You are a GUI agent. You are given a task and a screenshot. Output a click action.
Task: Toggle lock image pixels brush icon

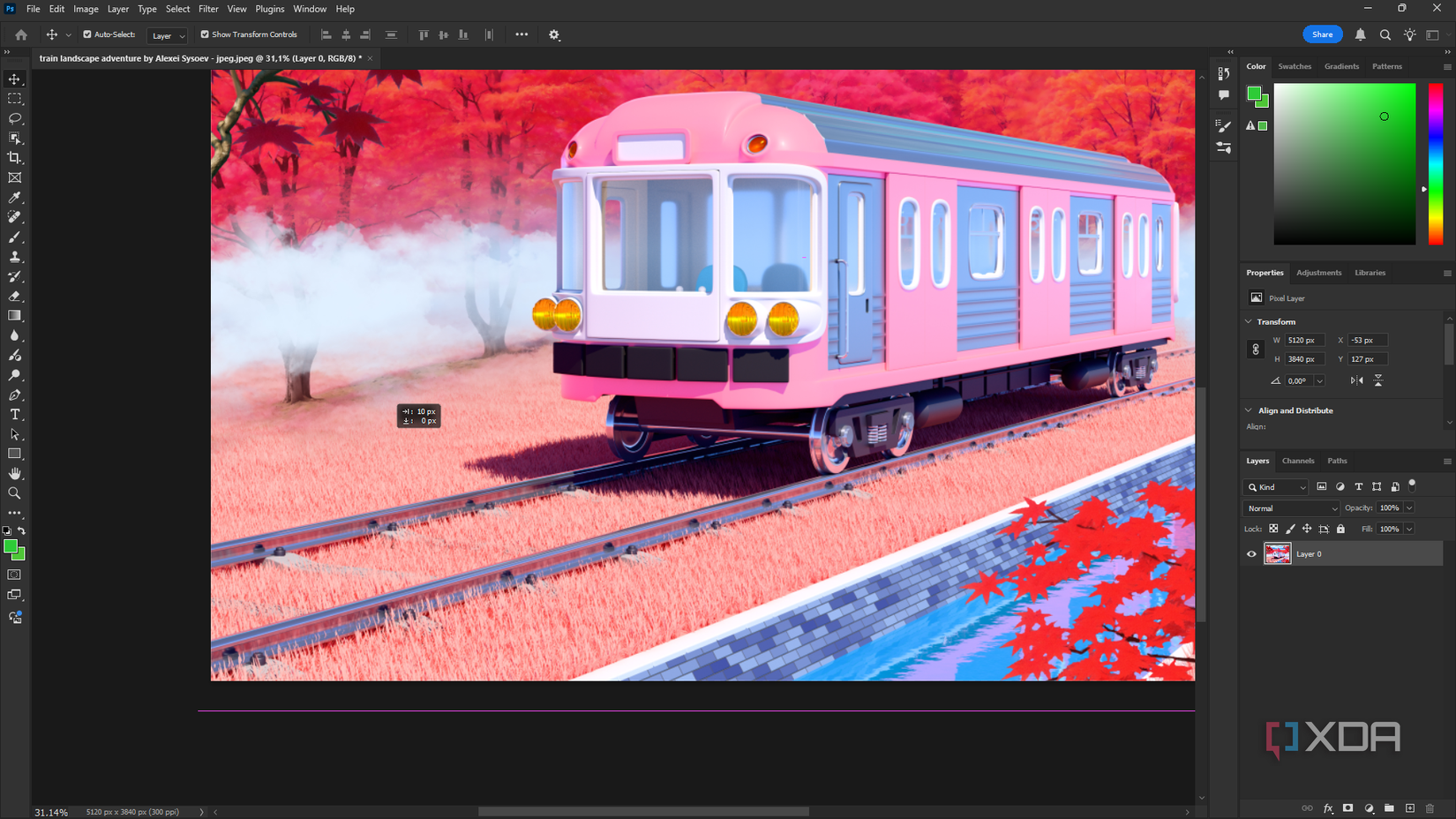click(1290, 529)
